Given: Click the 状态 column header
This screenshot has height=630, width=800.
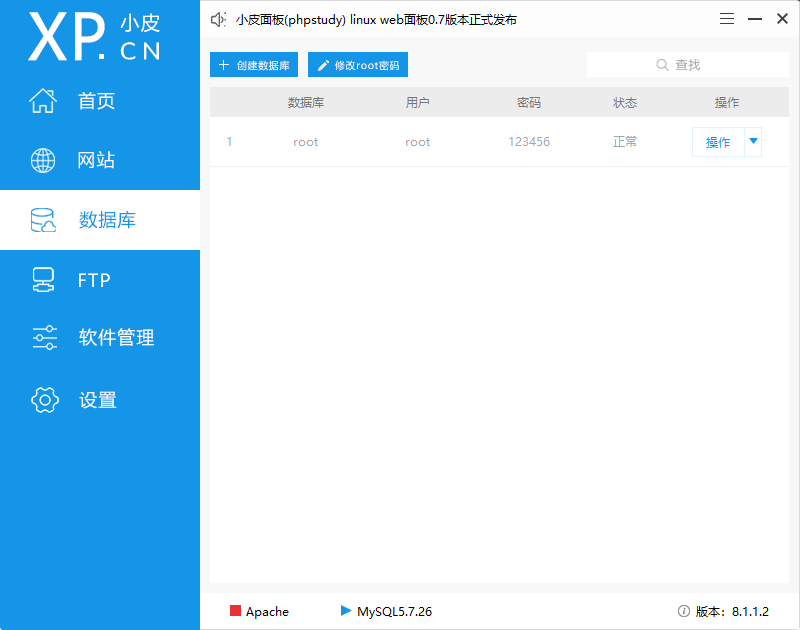Looking at the screenshot, I should pos(624,103).
